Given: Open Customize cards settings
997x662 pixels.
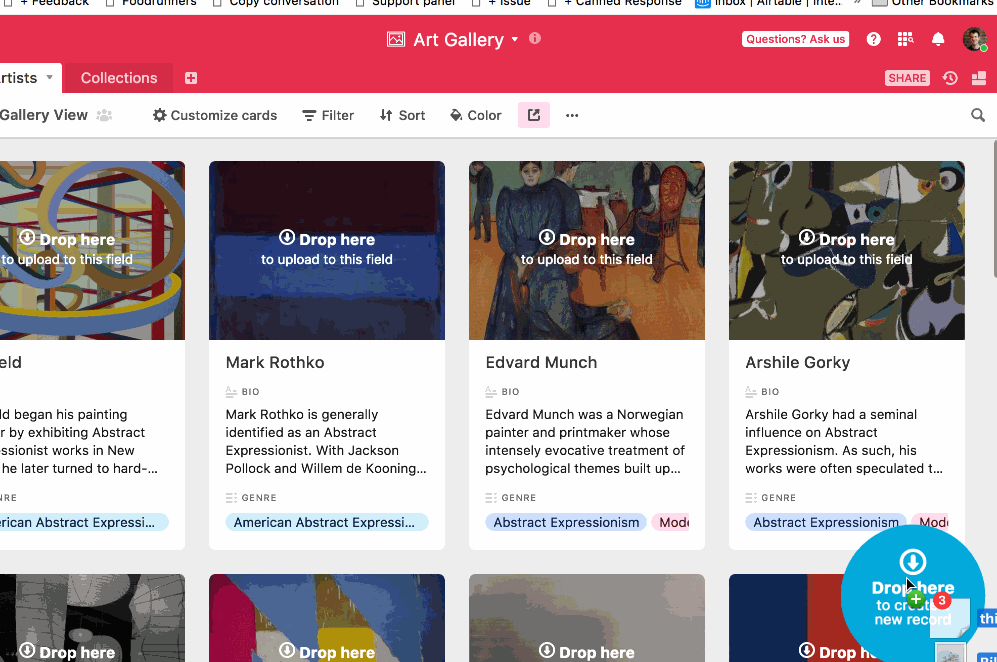Looking at the screenshot, I should pos(215,115).
